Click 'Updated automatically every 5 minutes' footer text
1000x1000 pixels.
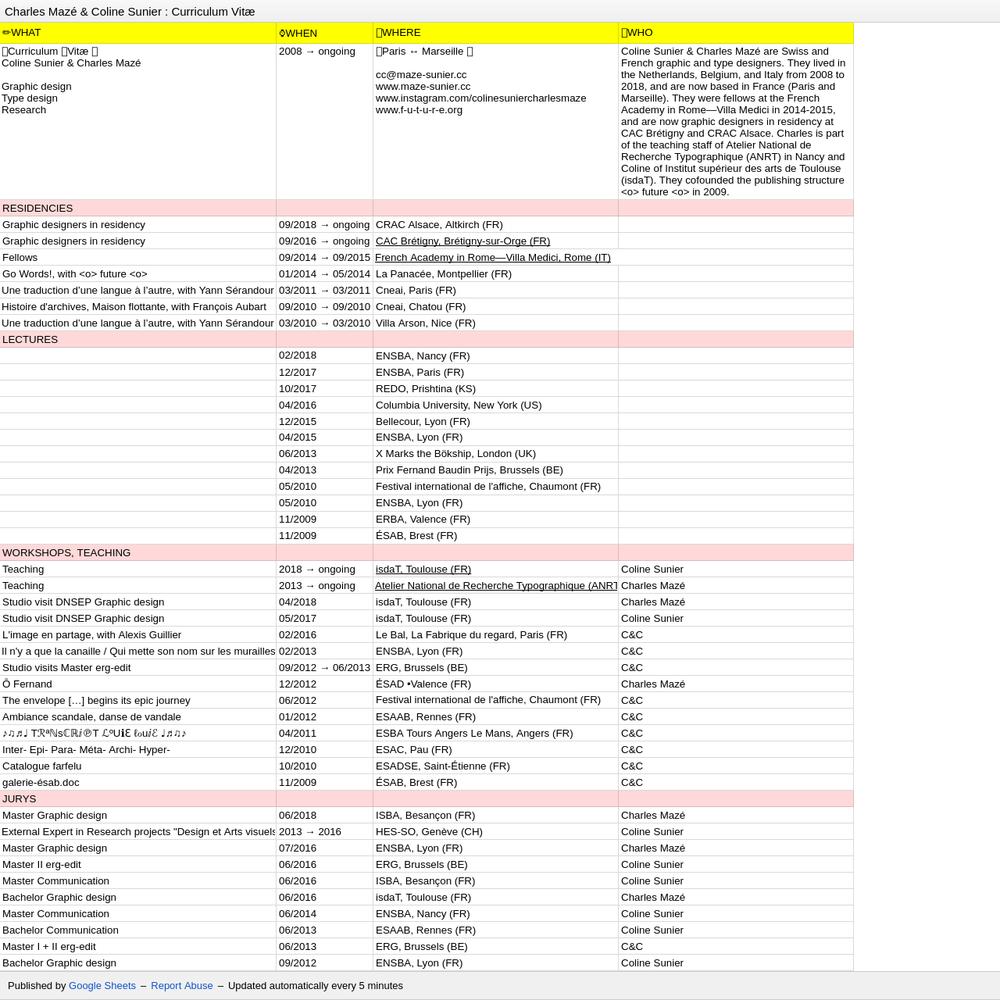pos(315,985)
